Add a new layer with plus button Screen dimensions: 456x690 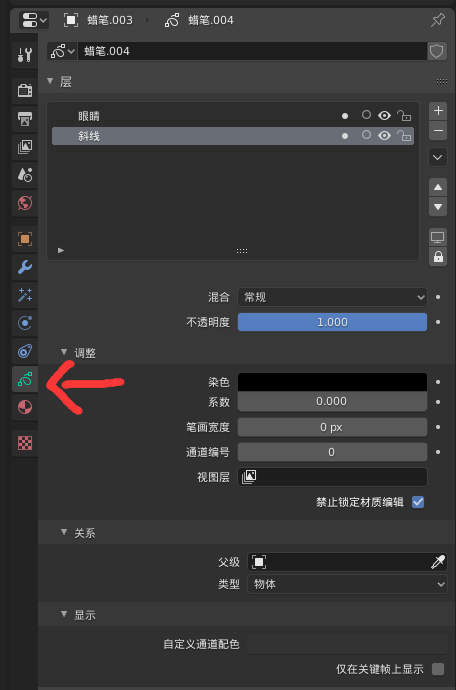[x=438, y=111]
